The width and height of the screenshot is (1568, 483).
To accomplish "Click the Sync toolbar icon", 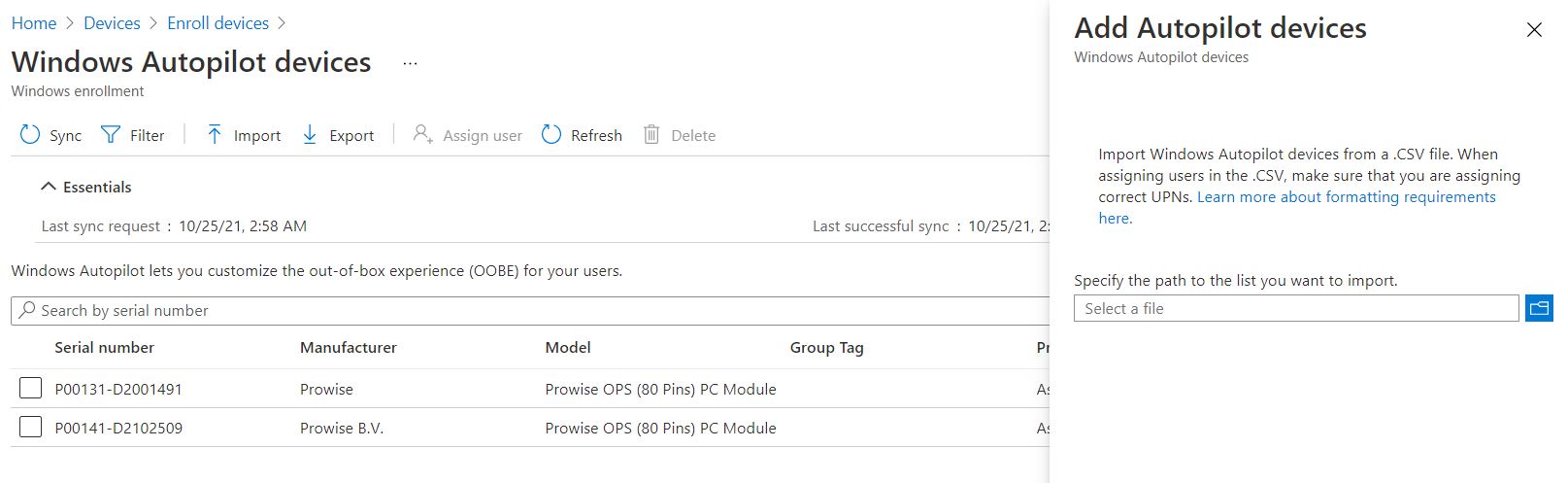I will [30, 135].
